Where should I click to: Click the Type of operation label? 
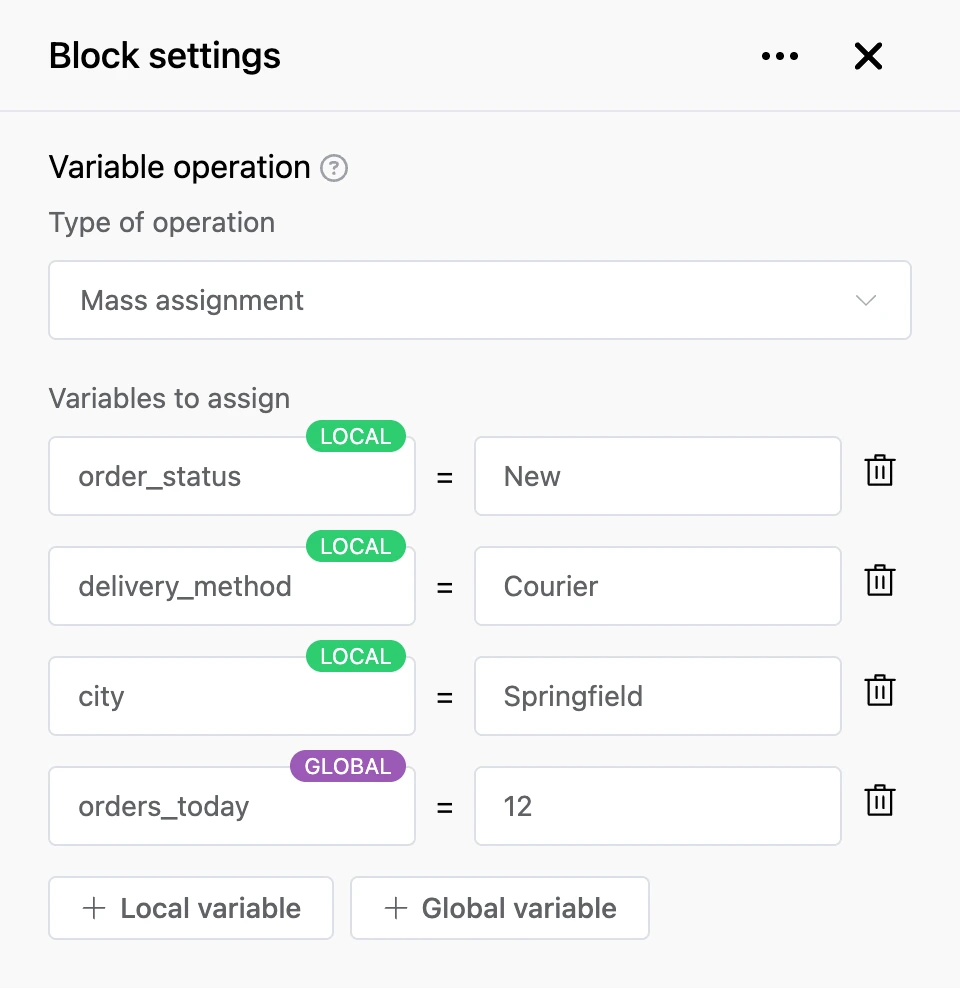pos(162,222)
